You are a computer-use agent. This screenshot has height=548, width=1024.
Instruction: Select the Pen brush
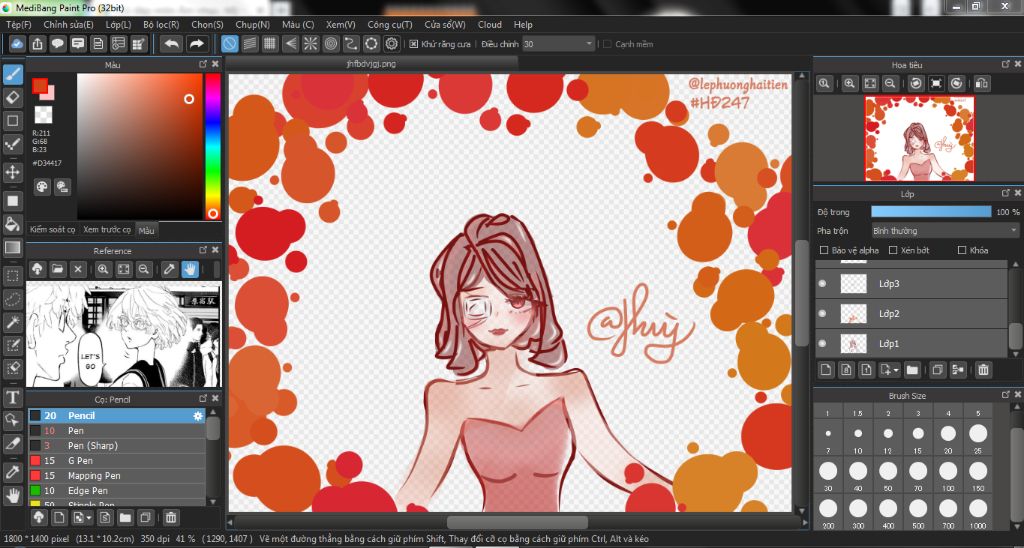pos(117,430)
